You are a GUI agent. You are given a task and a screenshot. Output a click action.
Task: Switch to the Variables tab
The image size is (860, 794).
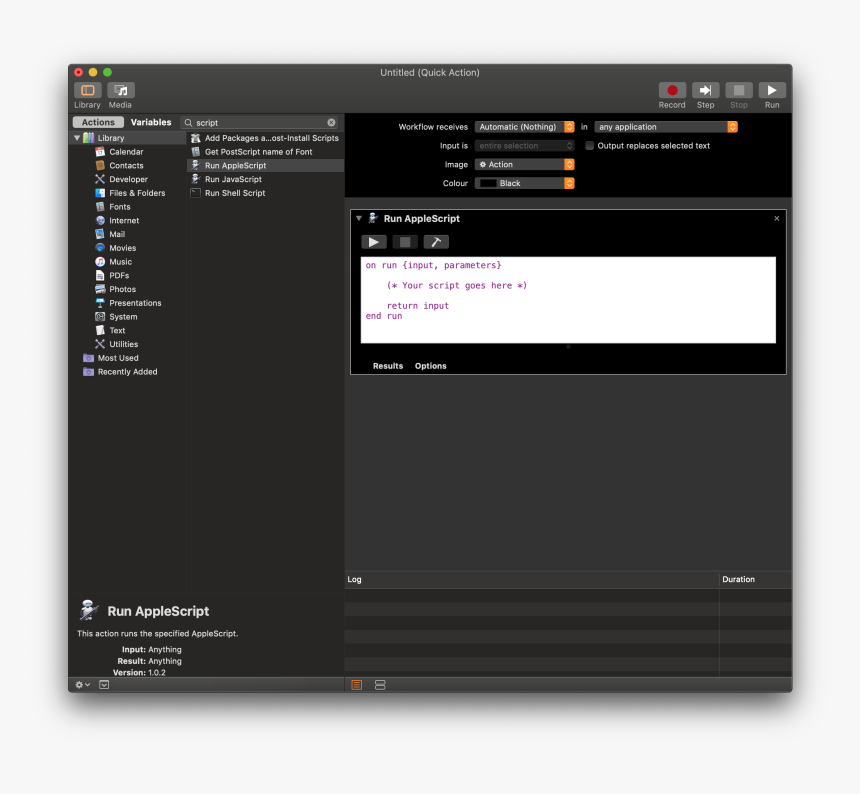point(151,122)
